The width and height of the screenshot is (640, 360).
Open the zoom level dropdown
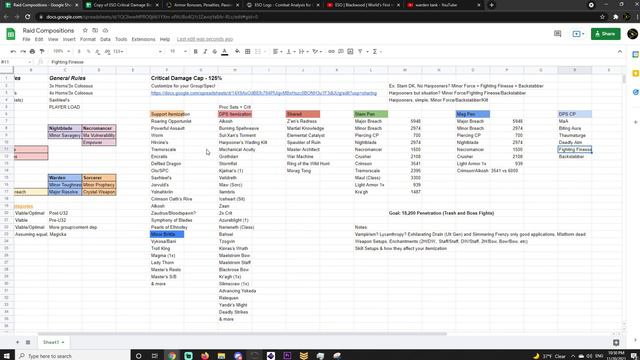click(62, 51)
